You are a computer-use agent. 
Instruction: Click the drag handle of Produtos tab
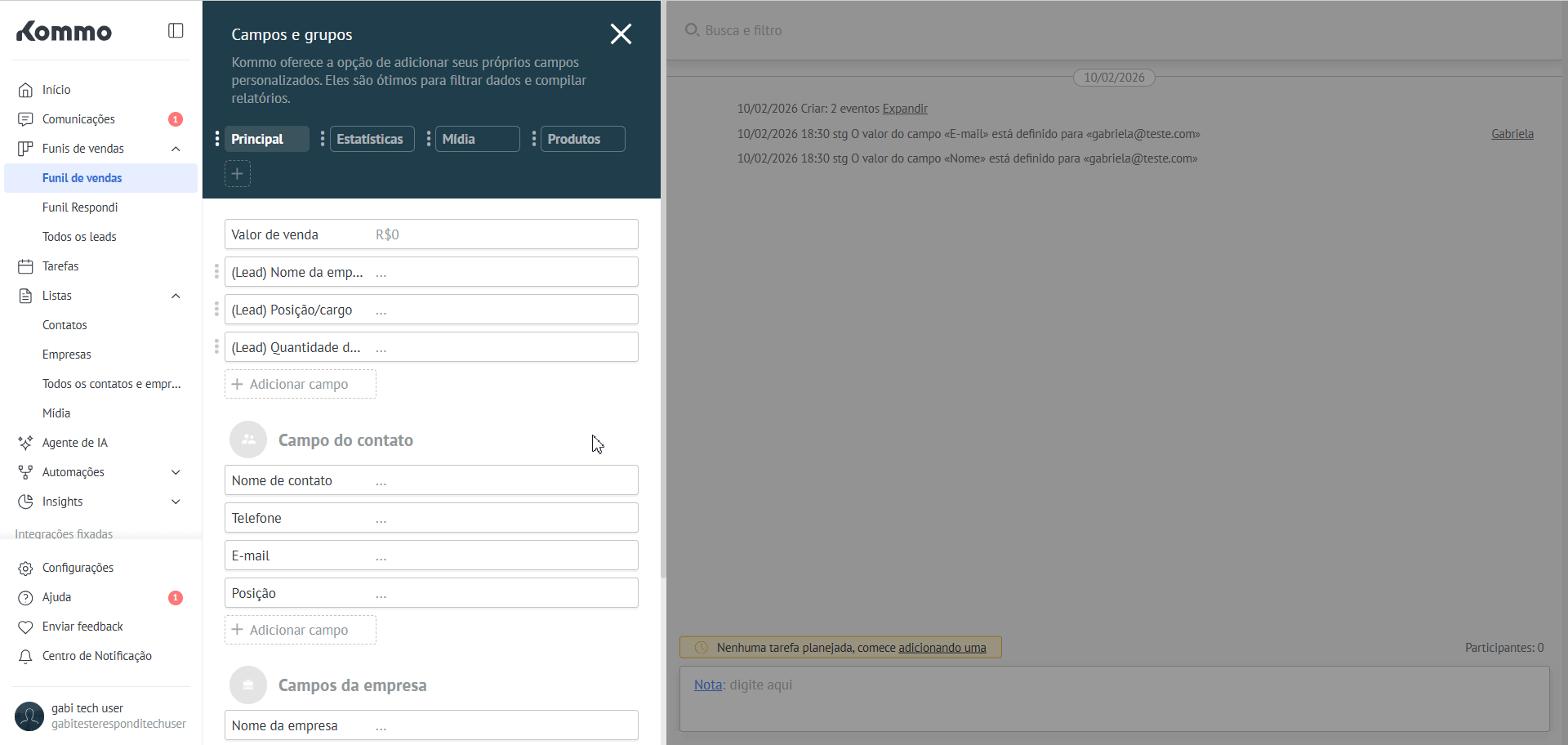pyautogui.click(x=533, y=139)
